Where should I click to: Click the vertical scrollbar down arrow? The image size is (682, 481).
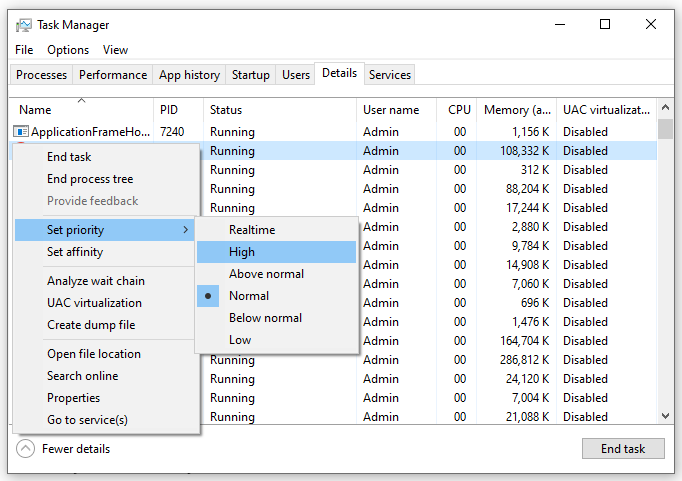click(x=665, y=416)
